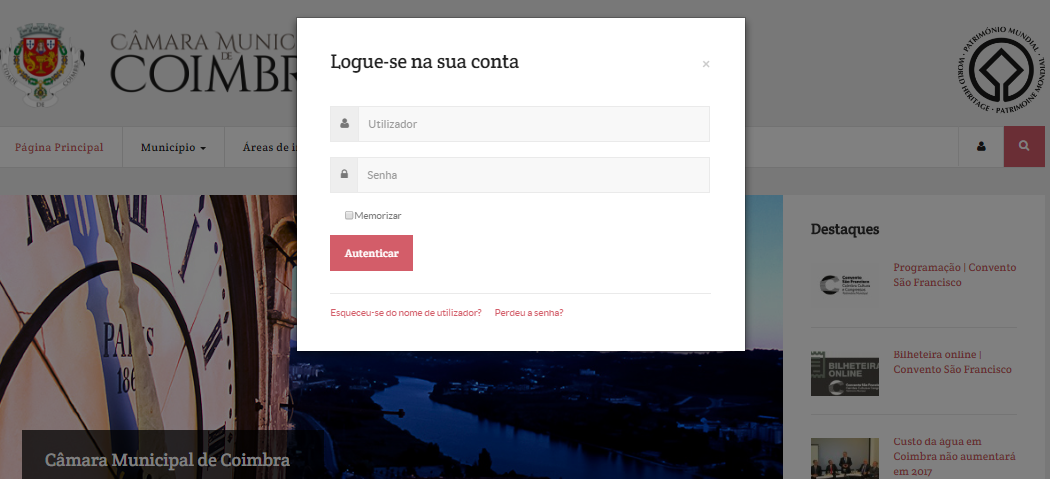The image size is (1050, 479).
Task: Click the water cost news photo thumbnail
Action: 844,458
